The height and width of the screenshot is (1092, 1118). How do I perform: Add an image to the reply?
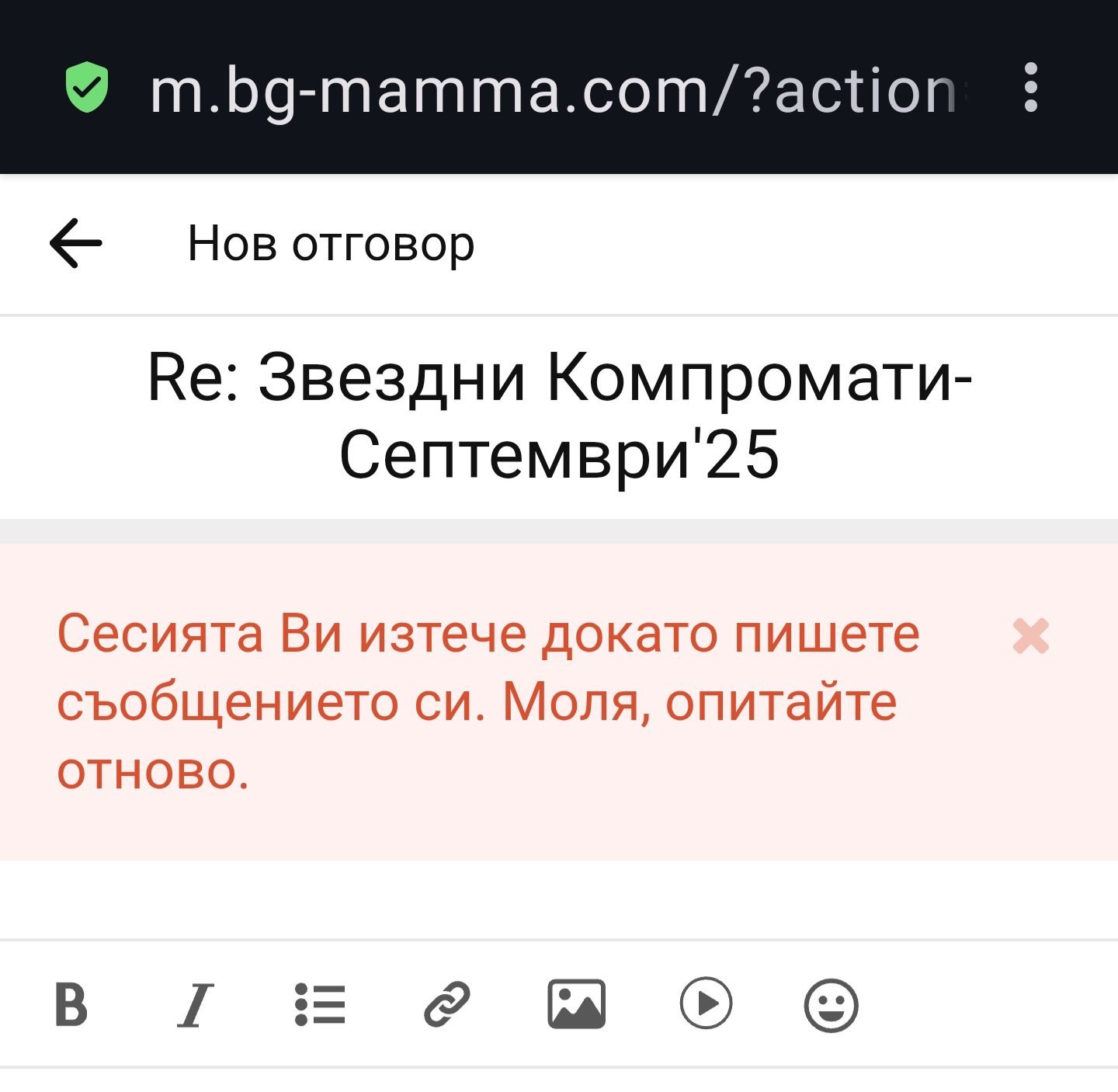click(x=576, y=1004)
